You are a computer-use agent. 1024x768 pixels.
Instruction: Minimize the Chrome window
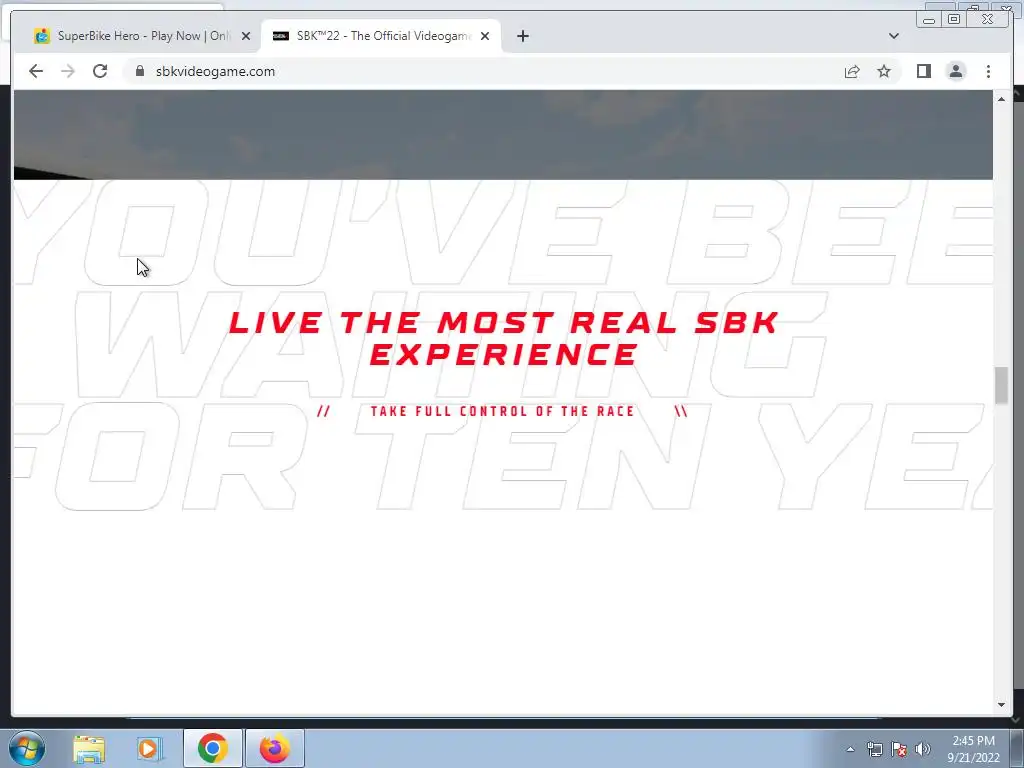(x=929, y=20)
